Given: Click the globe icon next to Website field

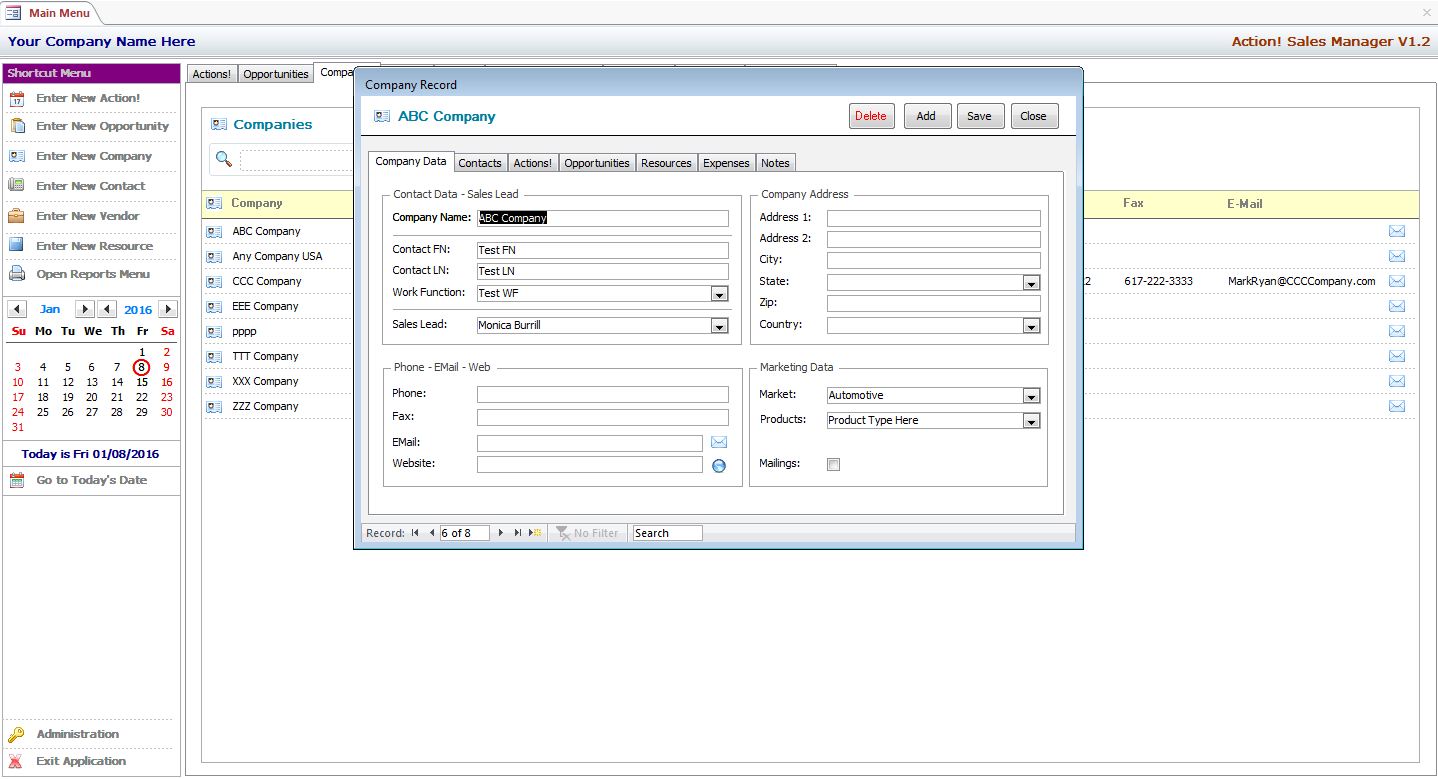Looking at the screenshot, I should pos(718,465).
